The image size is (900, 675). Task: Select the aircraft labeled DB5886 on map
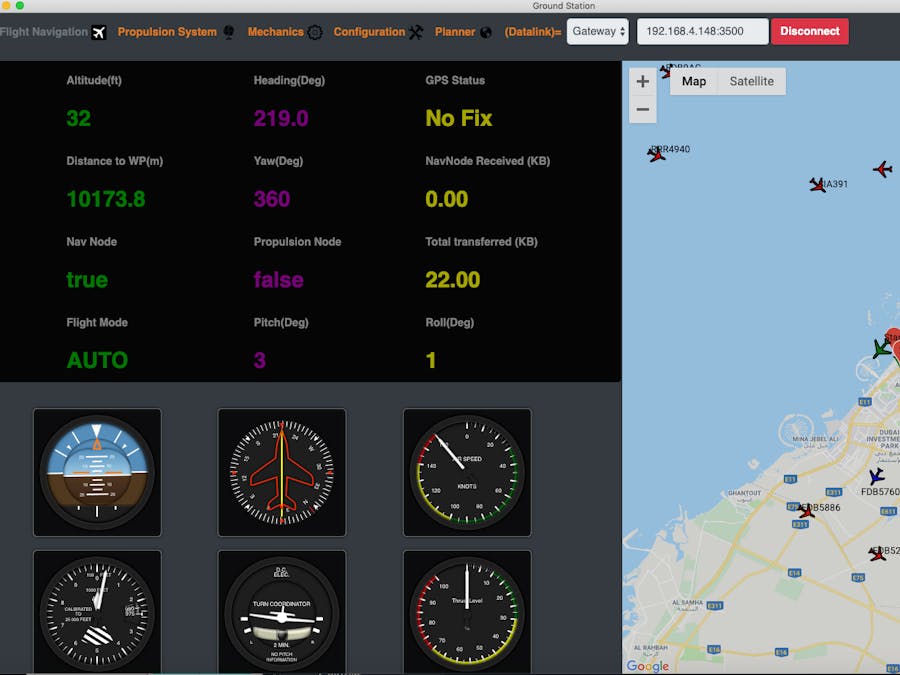tap(805, 510)
